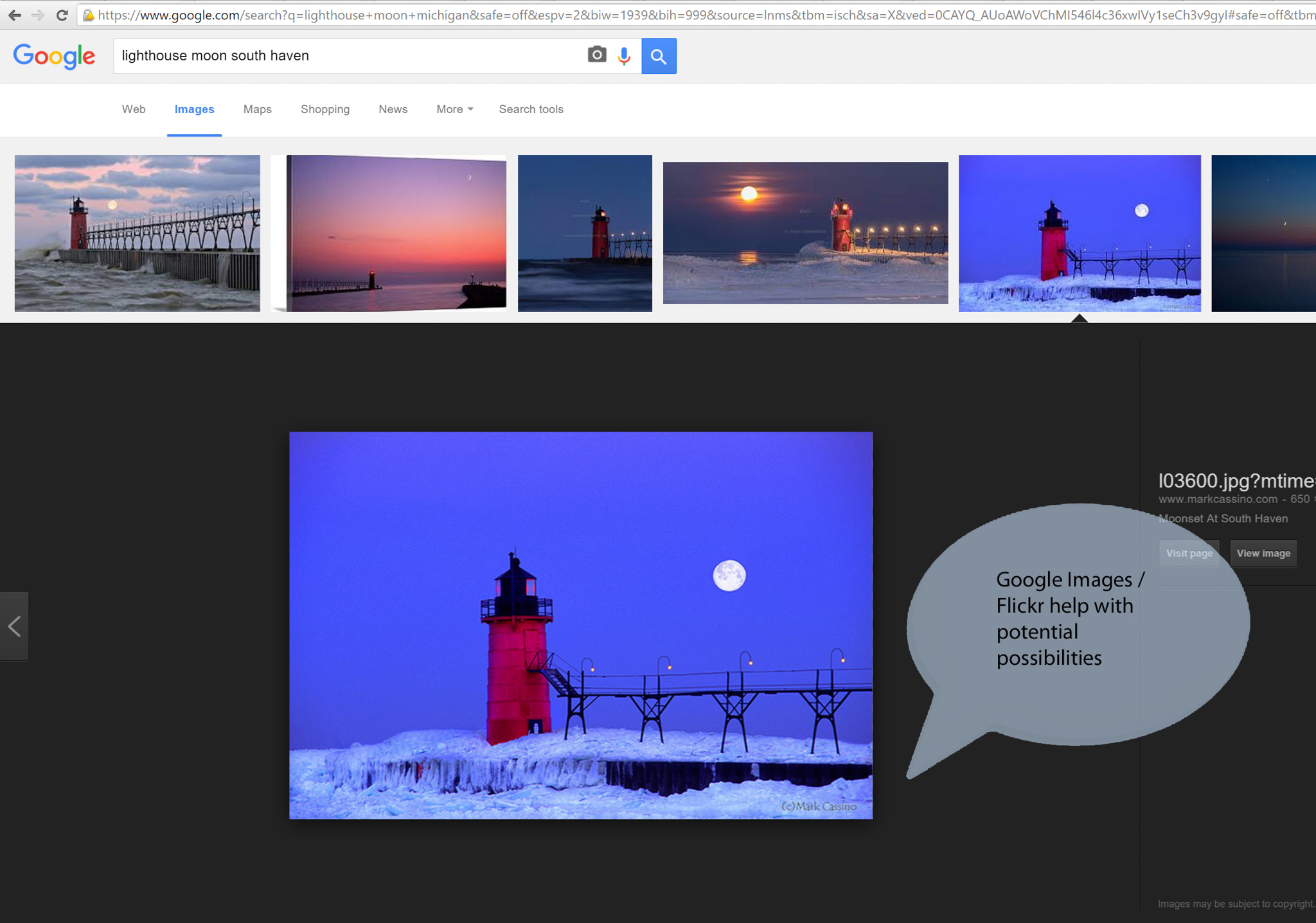Select the blue sky red lighthouse thumbnail

point(1080,233)
